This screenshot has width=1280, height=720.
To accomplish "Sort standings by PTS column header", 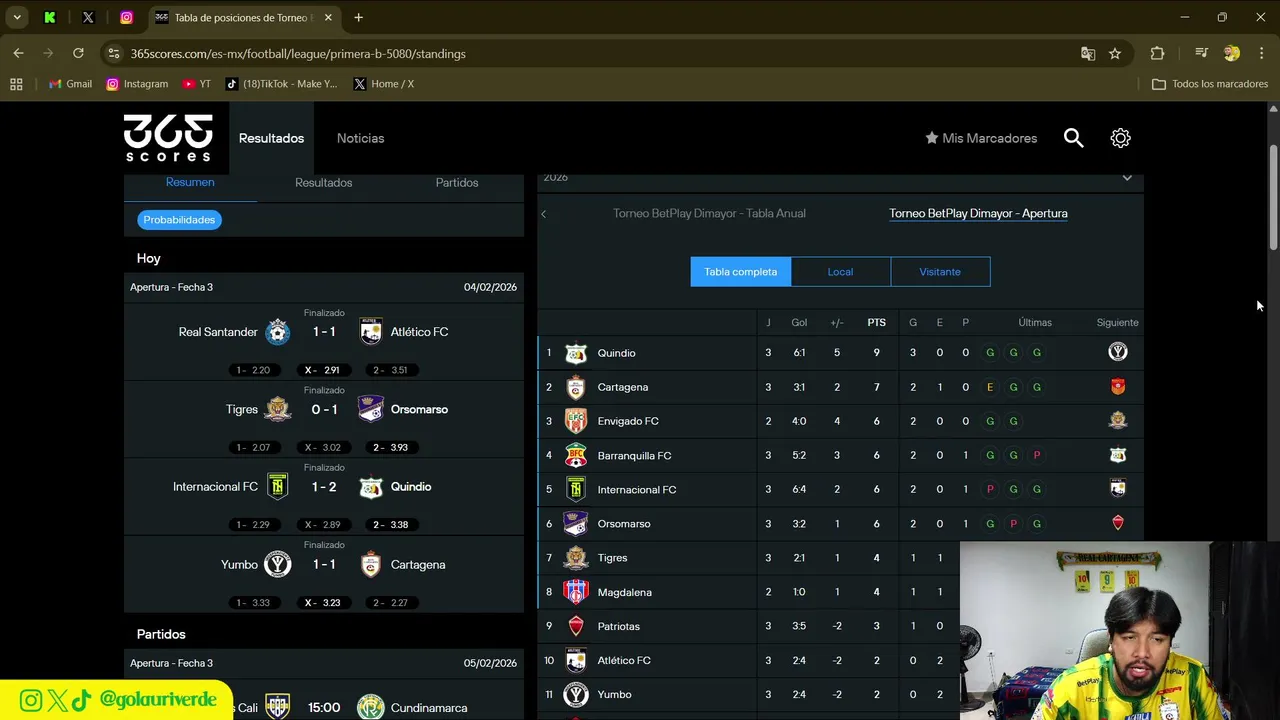I will coord(876,322).
